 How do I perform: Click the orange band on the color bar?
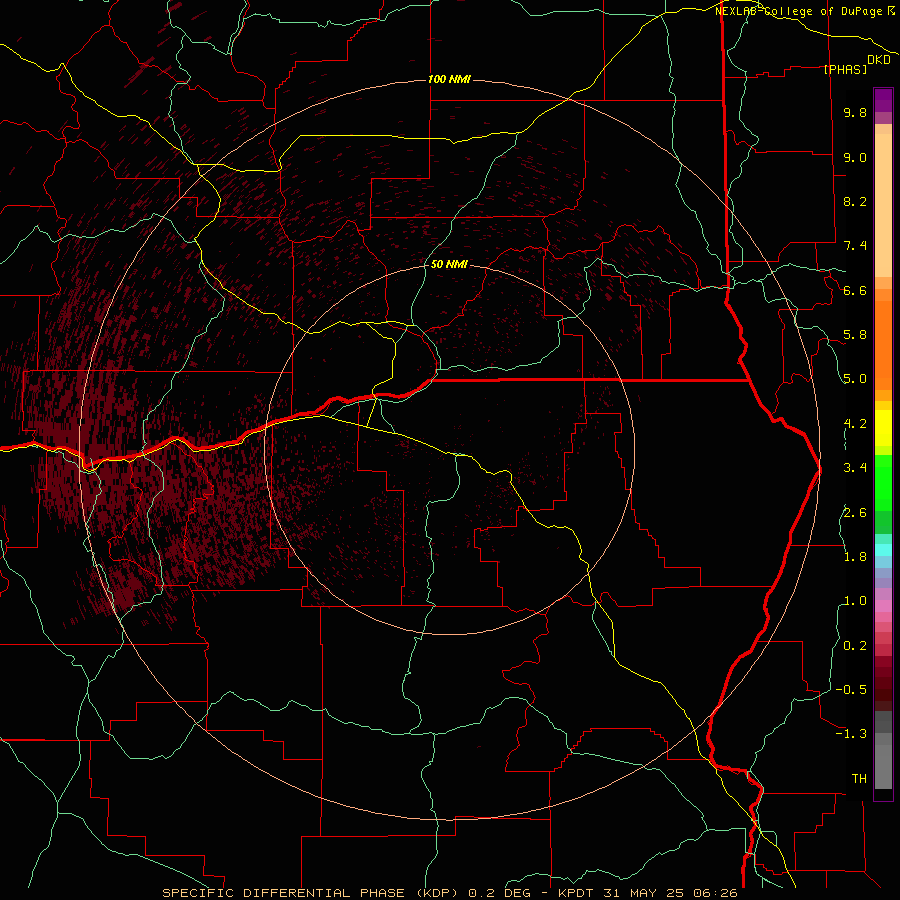(x=883, y=346)
